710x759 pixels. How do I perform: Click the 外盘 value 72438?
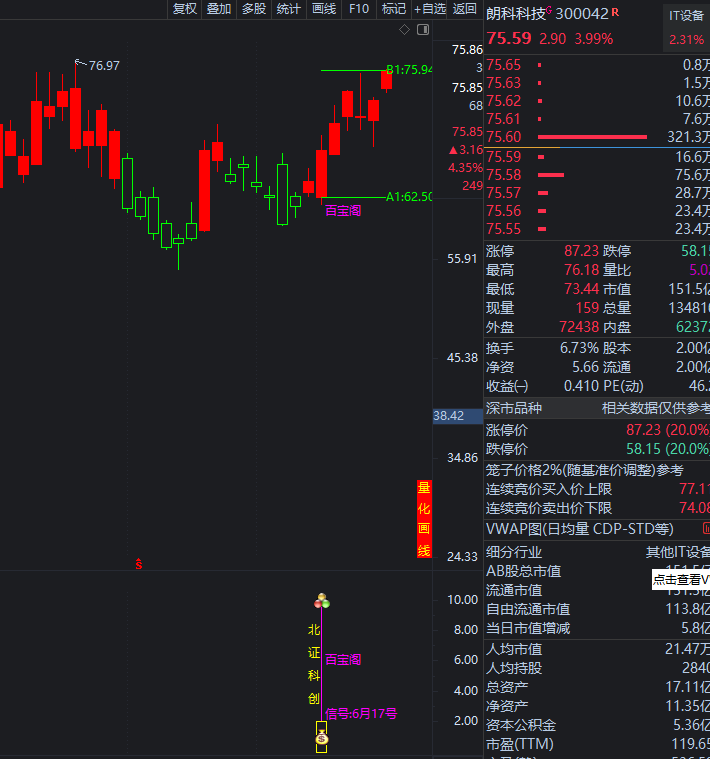[x=579, y=327]
